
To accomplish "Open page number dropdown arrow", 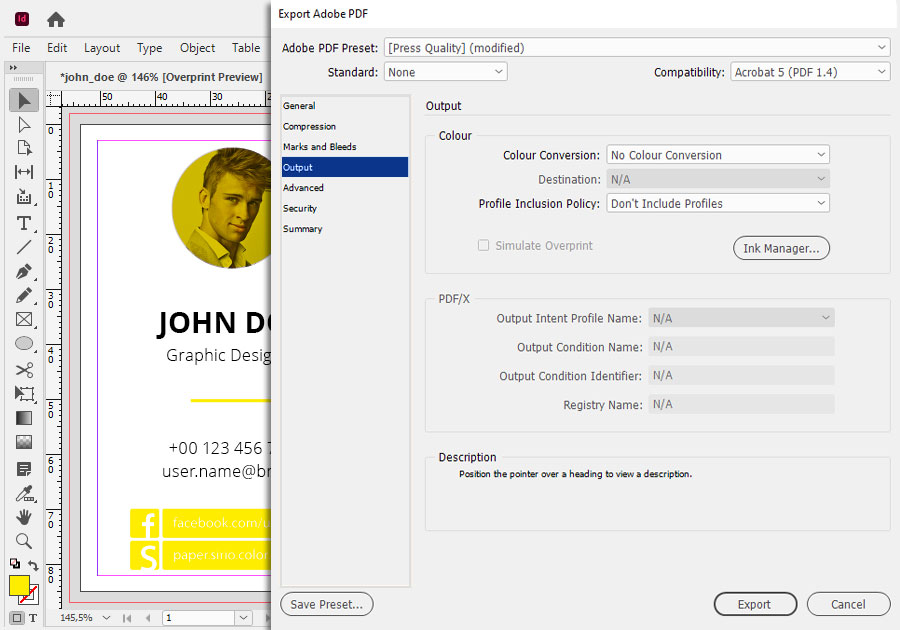I will pos(243,618).
